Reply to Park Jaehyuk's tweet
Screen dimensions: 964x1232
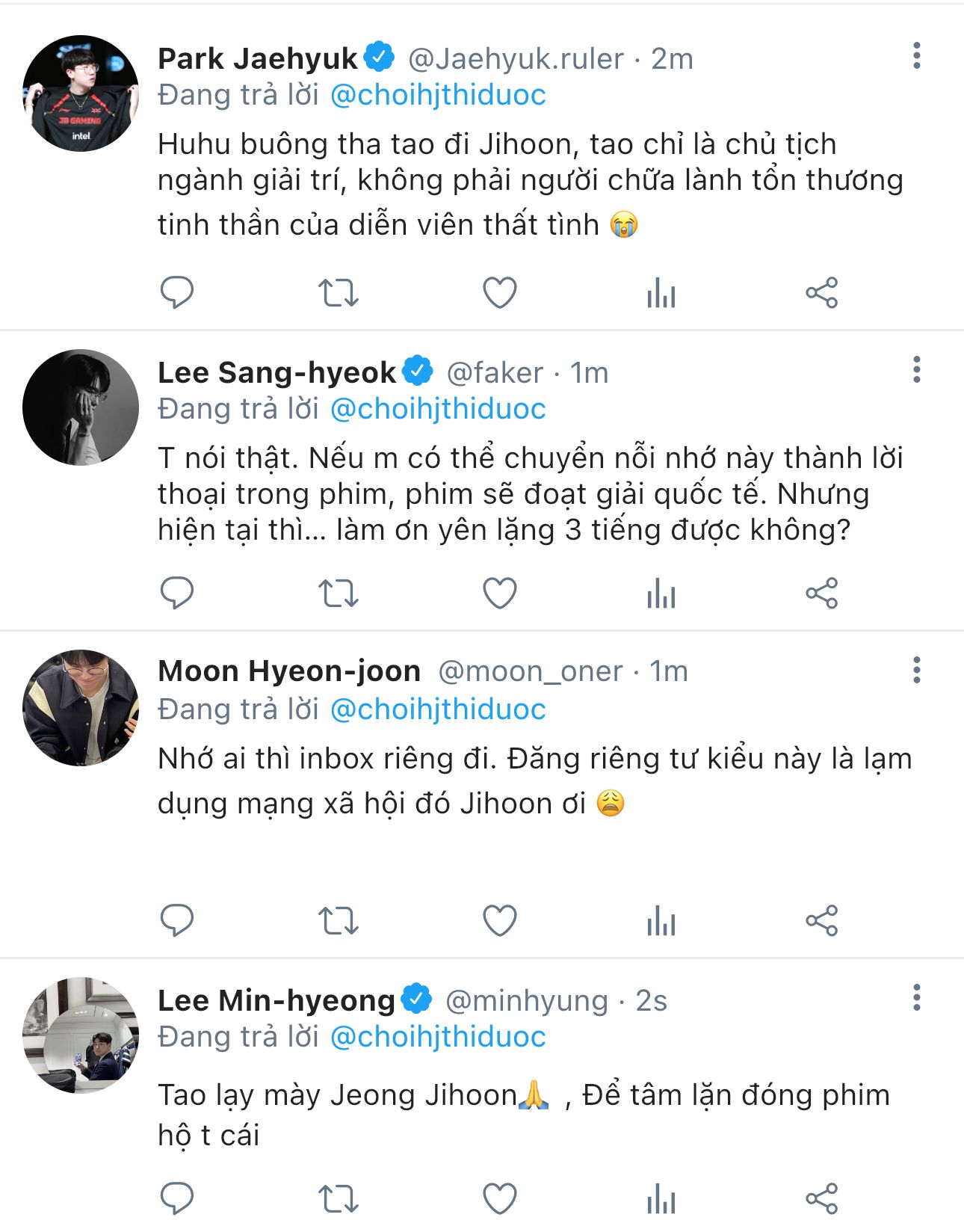pos(177,292)
